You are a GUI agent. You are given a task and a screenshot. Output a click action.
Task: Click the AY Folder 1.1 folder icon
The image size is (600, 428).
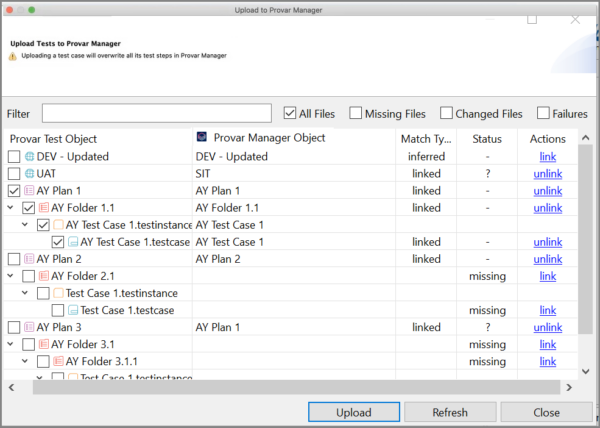point(43,208)
